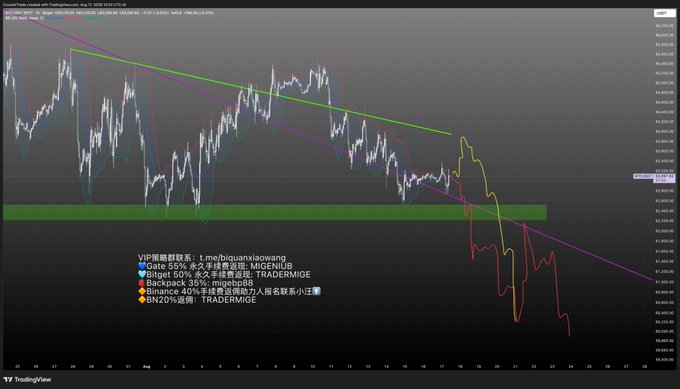
Task: Click the t.me/biquanxiaowang VIP contact line
Action: (x=212, y=258)
